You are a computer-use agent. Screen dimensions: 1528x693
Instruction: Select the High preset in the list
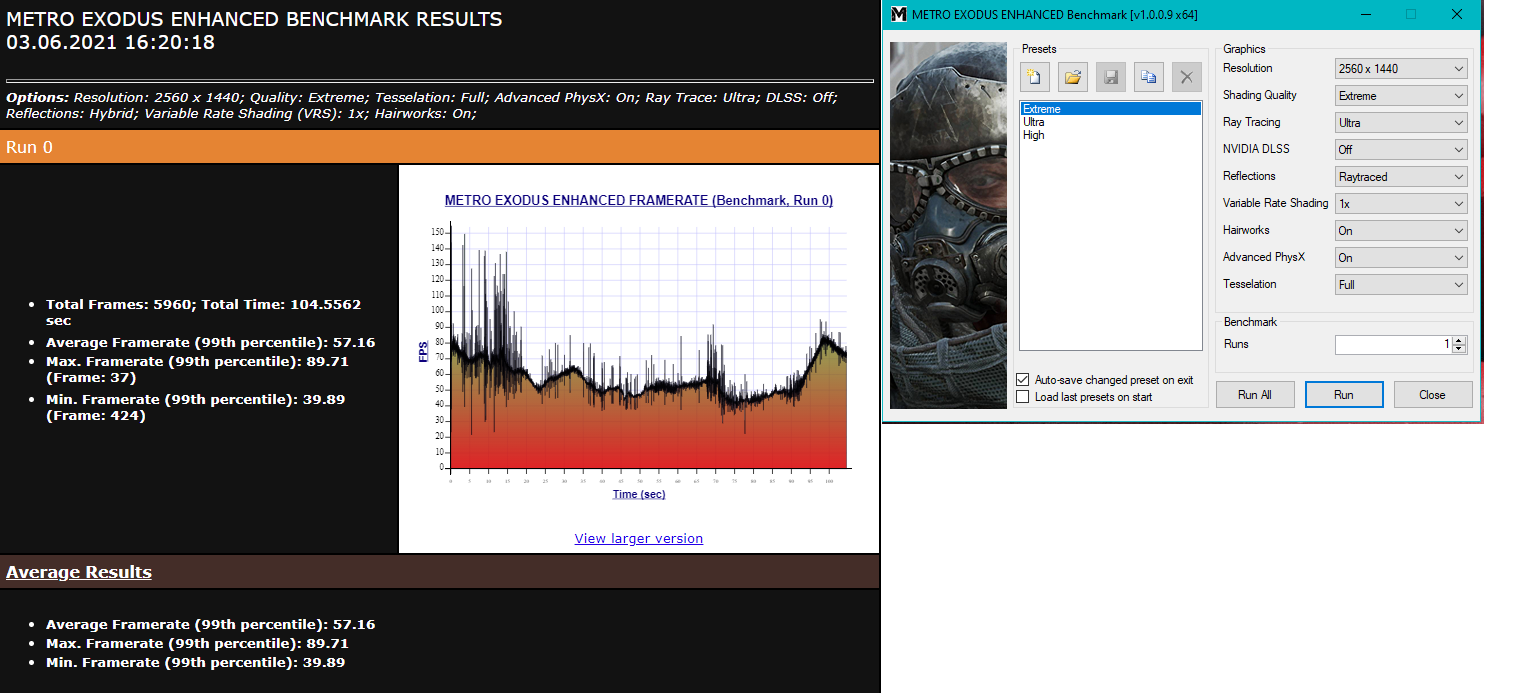1033,135
